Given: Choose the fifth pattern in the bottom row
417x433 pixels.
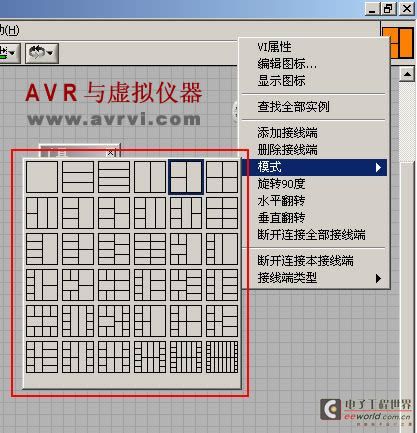Looking at the screenshot, I should point(186,357).
